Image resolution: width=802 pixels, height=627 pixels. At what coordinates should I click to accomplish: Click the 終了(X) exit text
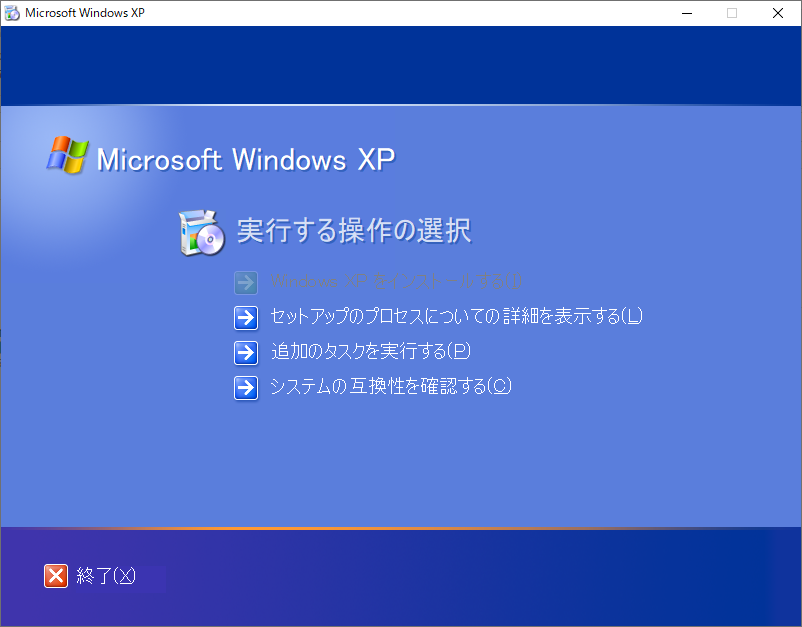click(106, 576)
